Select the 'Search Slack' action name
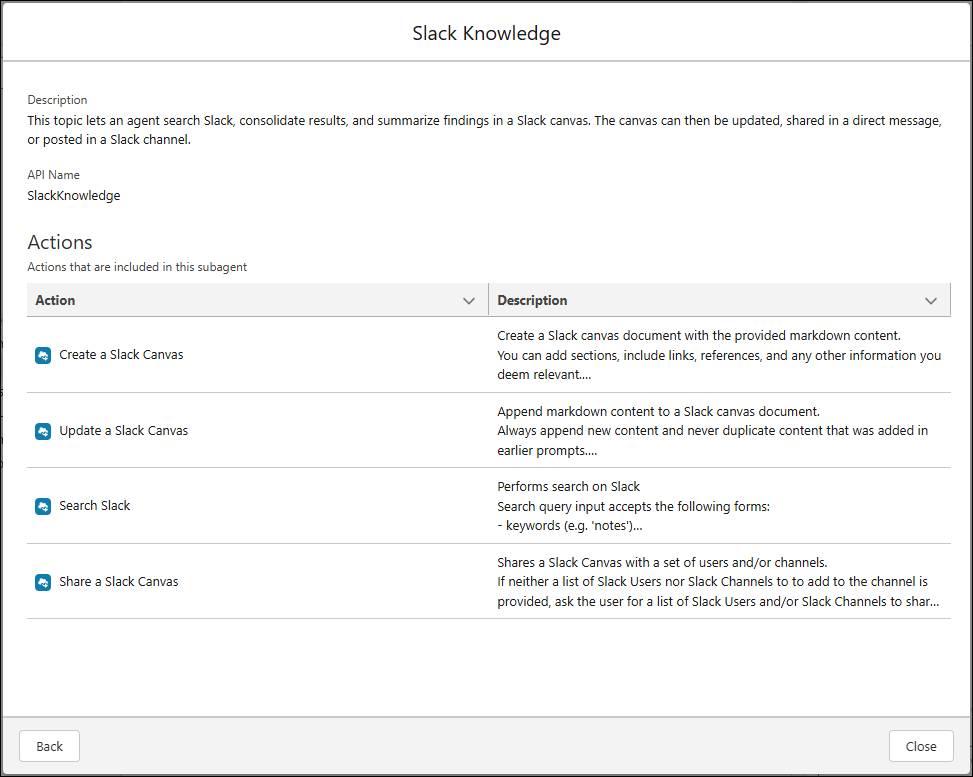 pyautogui.click(x=94, y=506)
